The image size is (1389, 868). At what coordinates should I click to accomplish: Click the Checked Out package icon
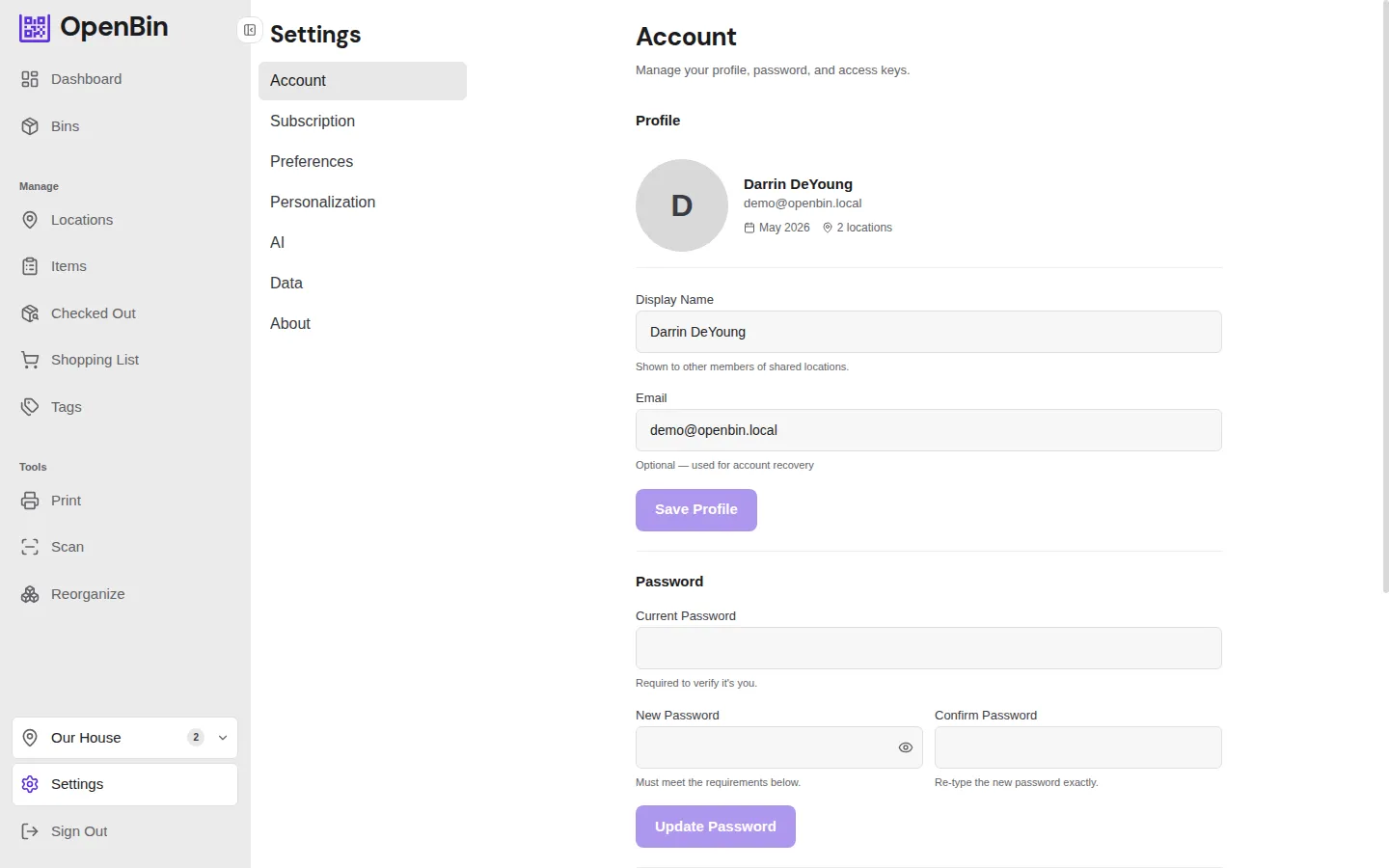click(x=30, y=313)
